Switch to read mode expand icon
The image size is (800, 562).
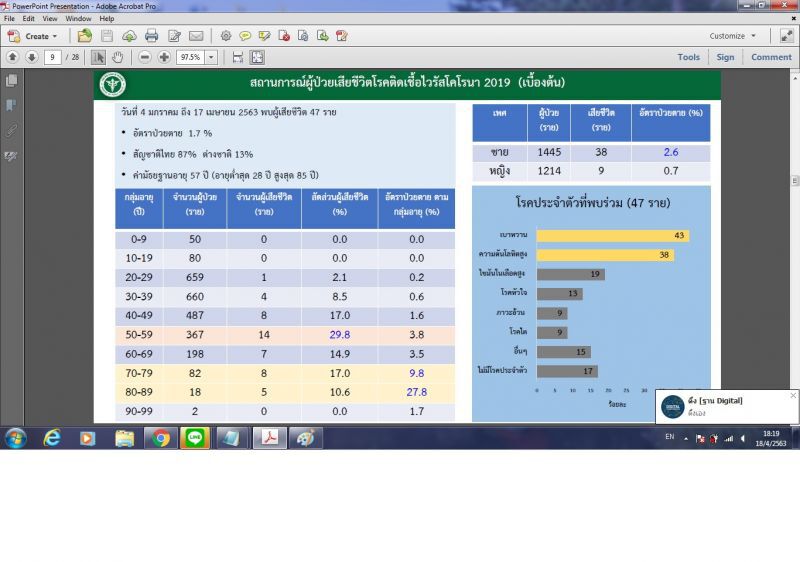click(786, 36)
